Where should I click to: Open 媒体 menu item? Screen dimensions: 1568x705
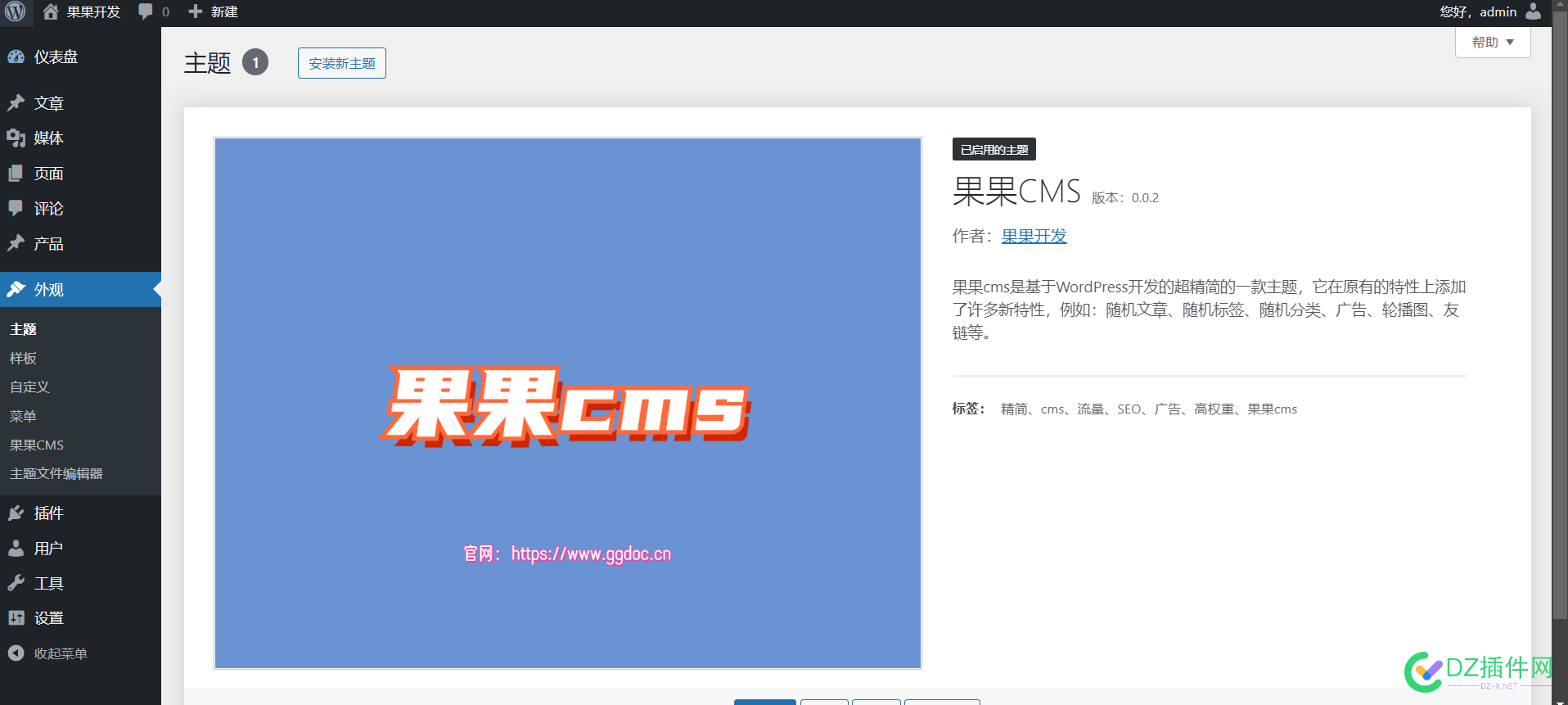(x=80, y=138)
